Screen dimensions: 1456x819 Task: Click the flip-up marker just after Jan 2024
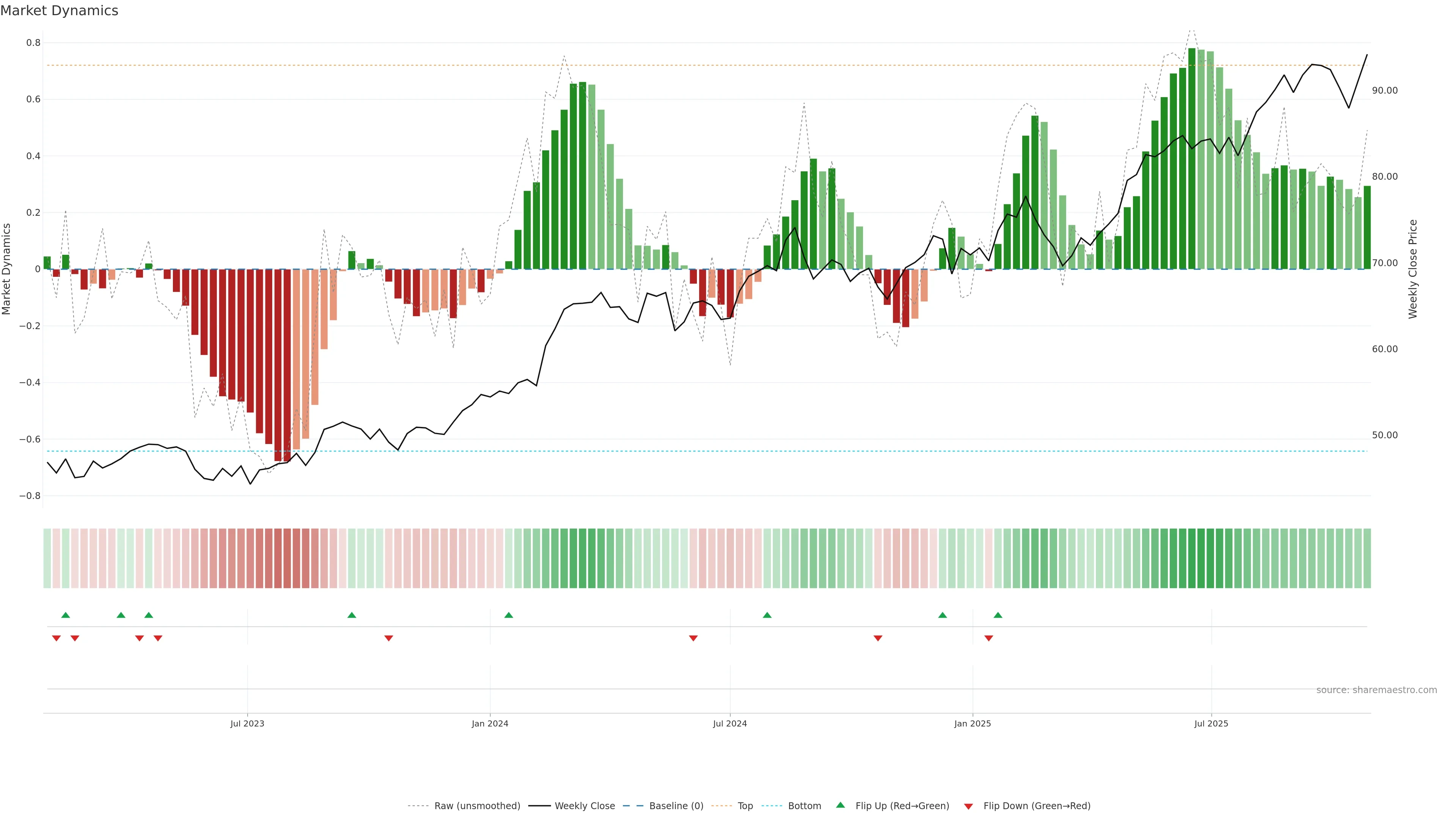509,615
